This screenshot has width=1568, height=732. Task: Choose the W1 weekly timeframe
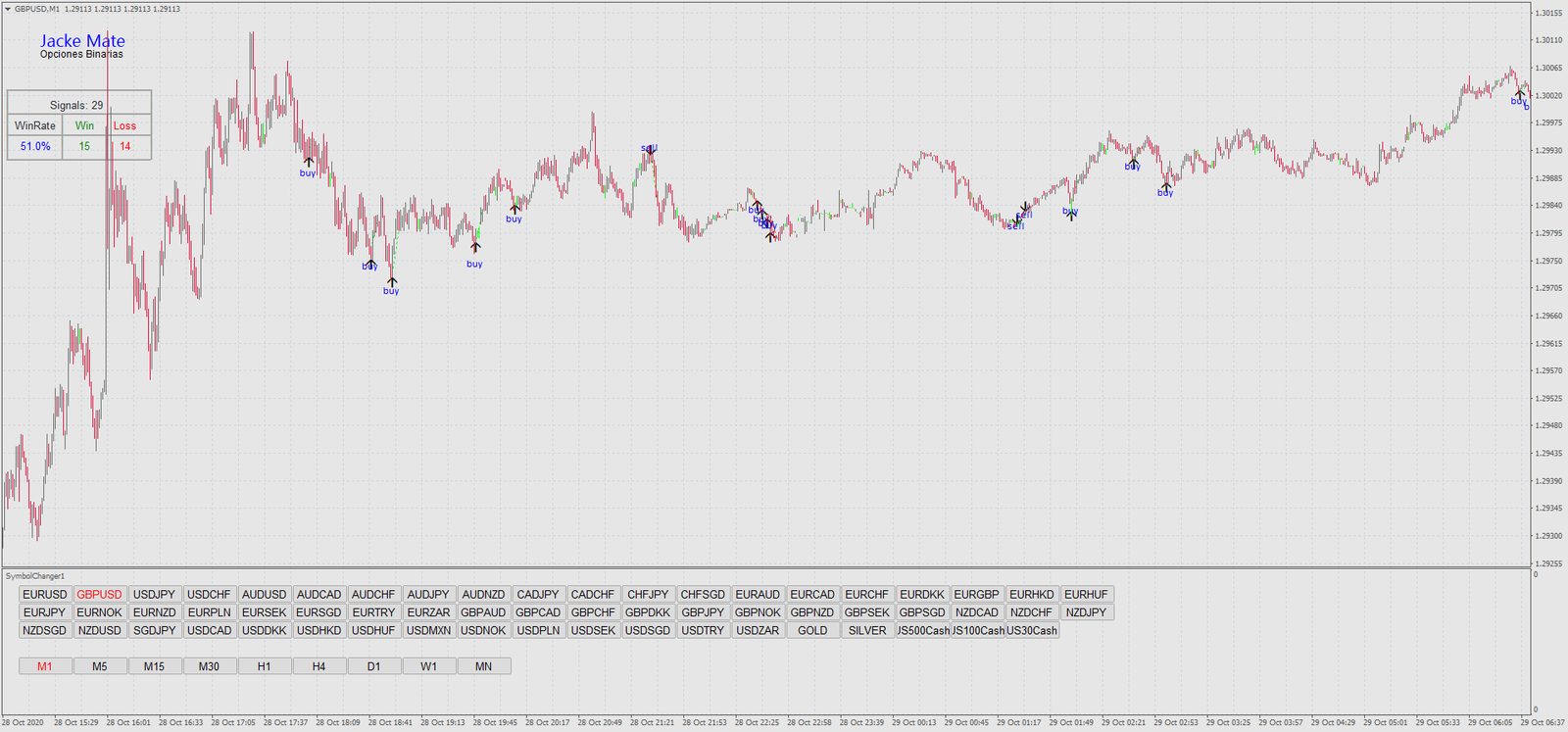coord(428,666)
